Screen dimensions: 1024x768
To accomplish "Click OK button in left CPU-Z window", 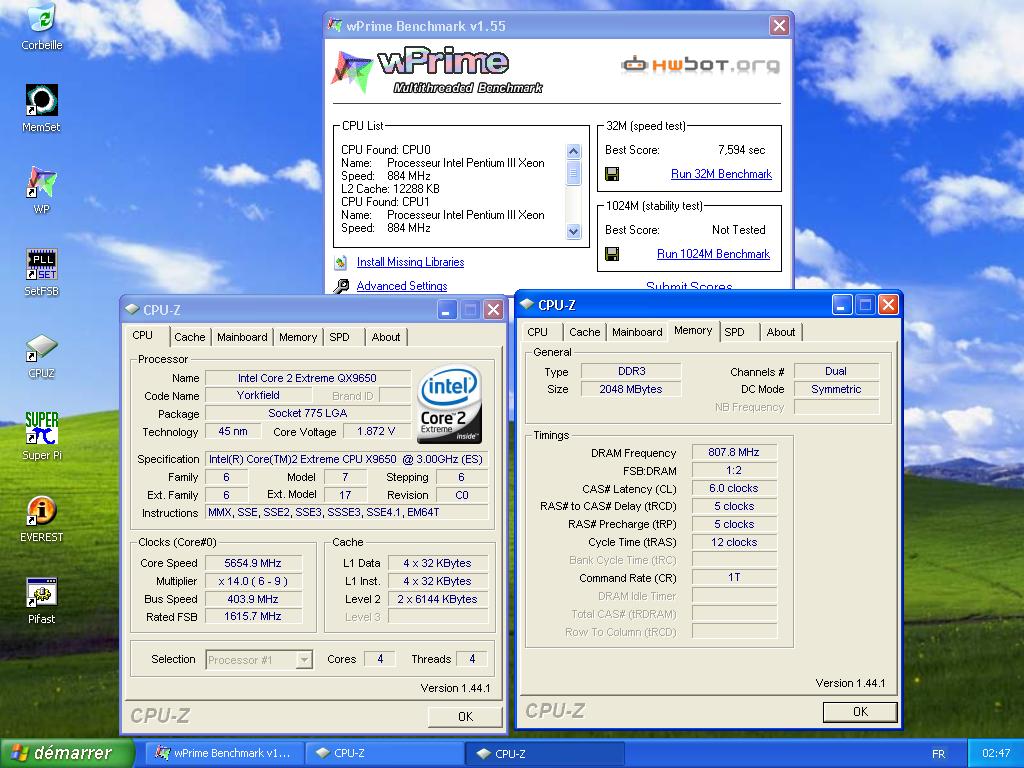I will (465, 716).
